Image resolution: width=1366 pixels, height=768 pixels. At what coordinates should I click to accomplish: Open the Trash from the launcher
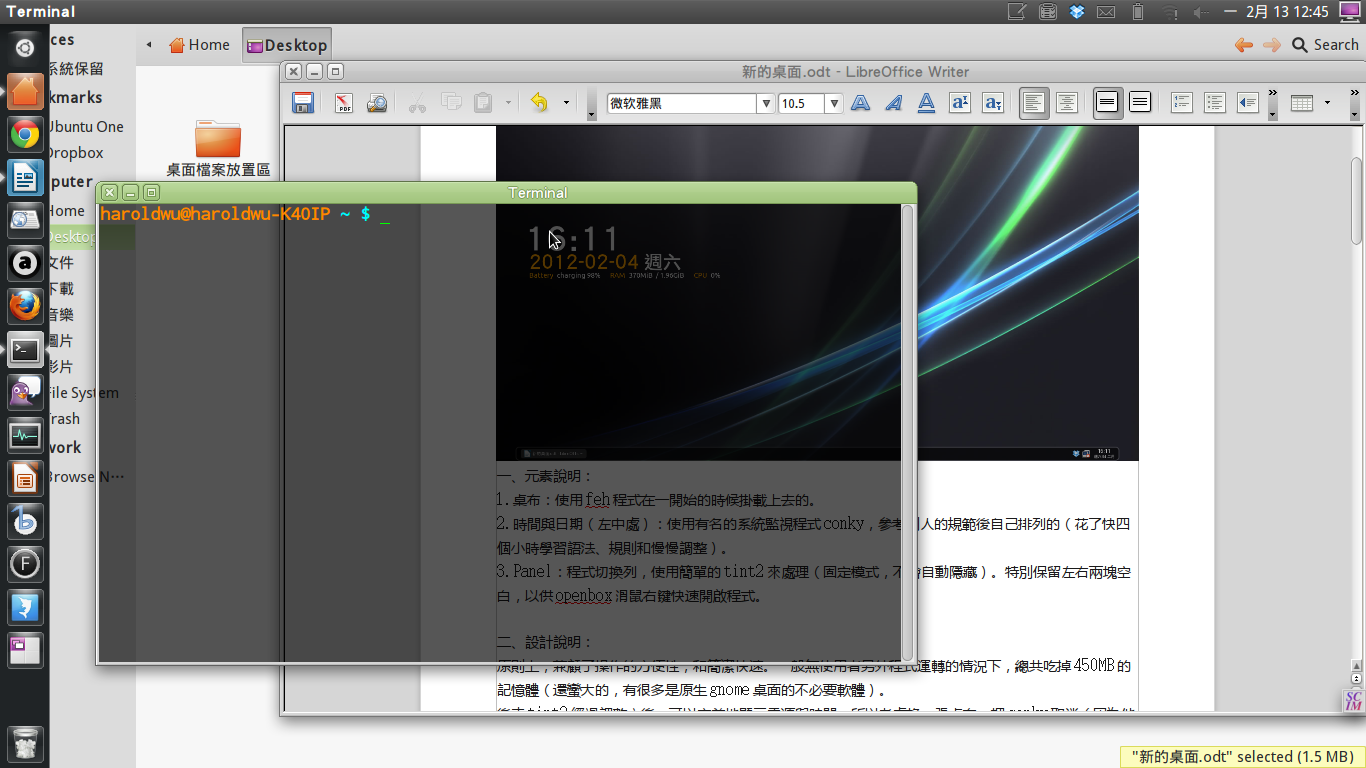(x=25, y=743)
